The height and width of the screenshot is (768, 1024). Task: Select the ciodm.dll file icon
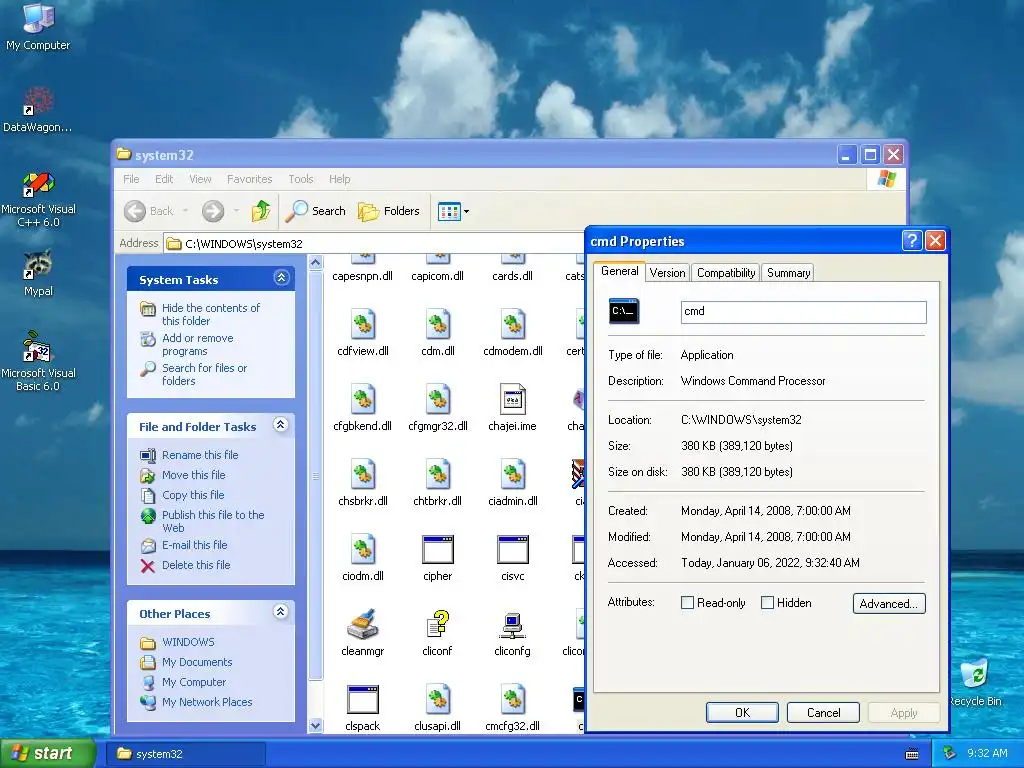click(362, 550)
